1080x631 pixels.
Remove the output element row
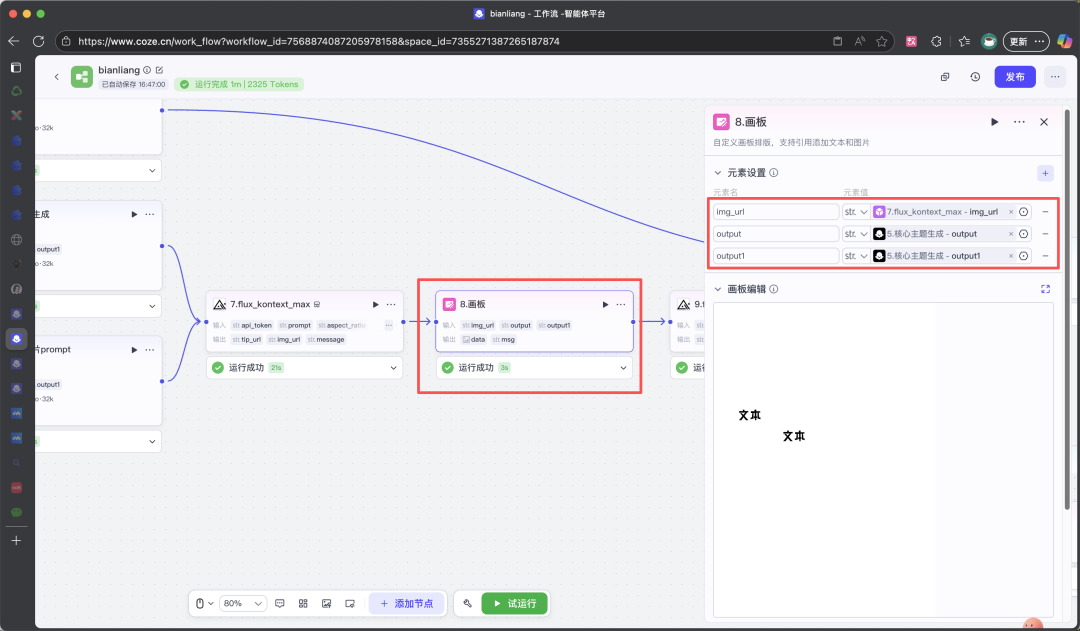(x=1045, y=234)
